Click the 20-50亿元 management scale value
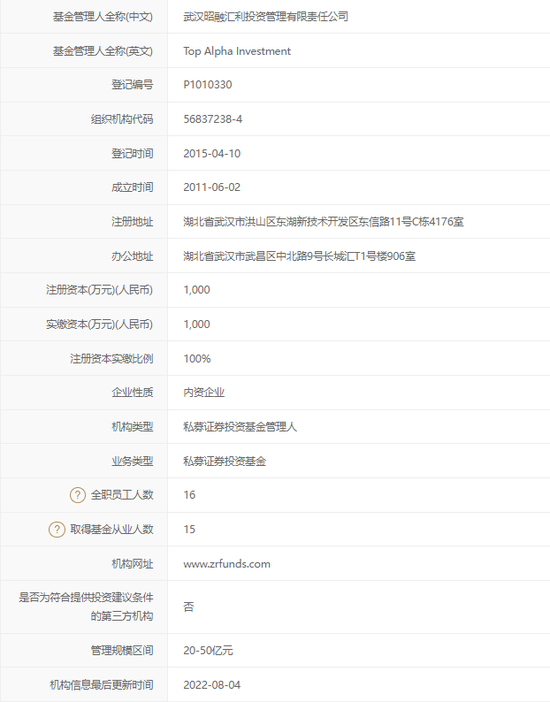Screen dimensions: 550x702 (208, 650)
